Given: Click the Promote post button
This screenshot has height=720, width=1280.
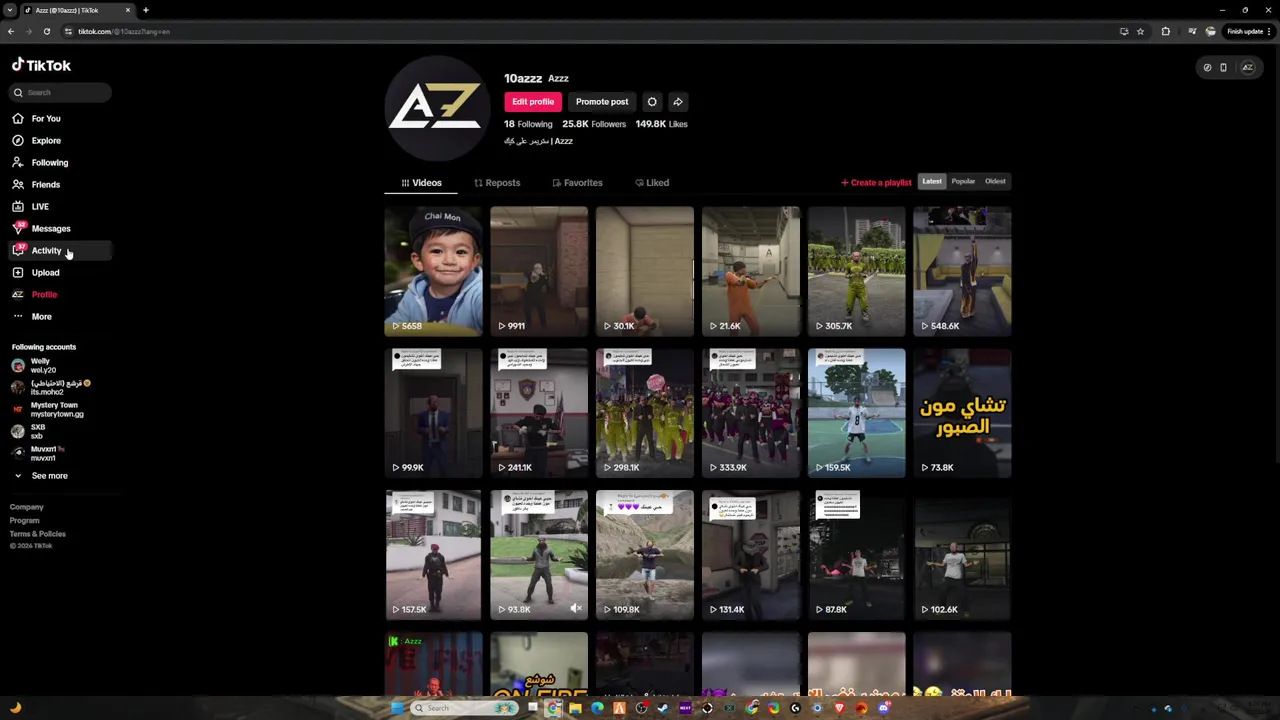Looking at the screenshot, I should 602,101.
